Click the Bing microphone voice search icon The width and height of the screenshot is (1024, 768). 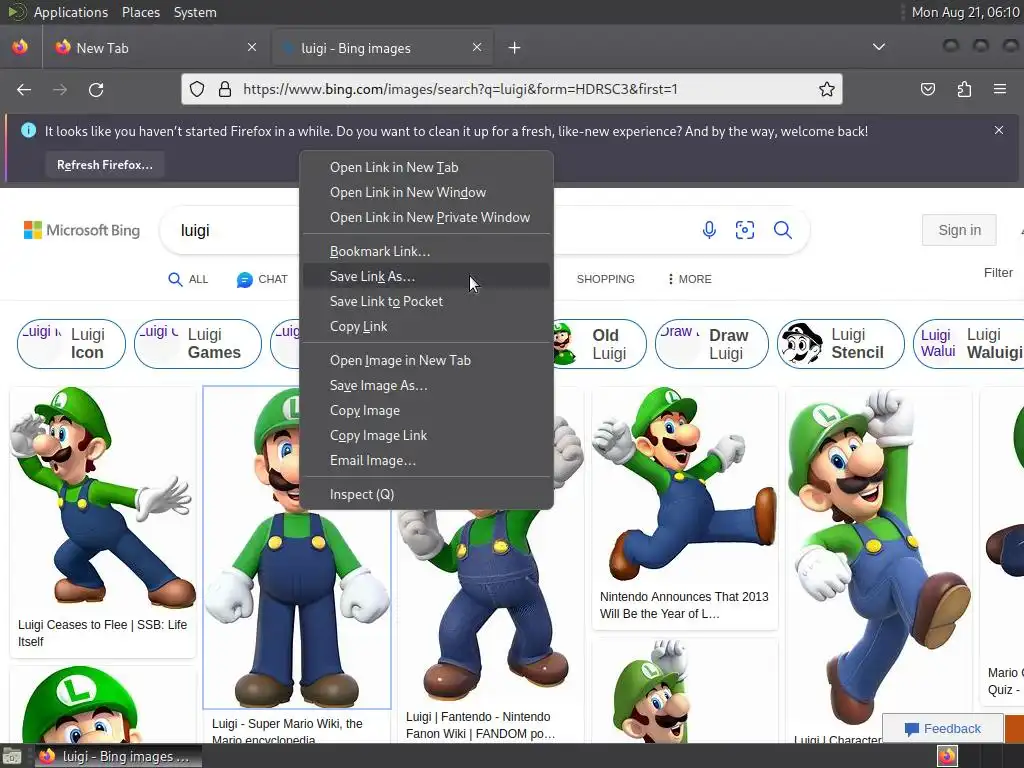pos(709,230)
